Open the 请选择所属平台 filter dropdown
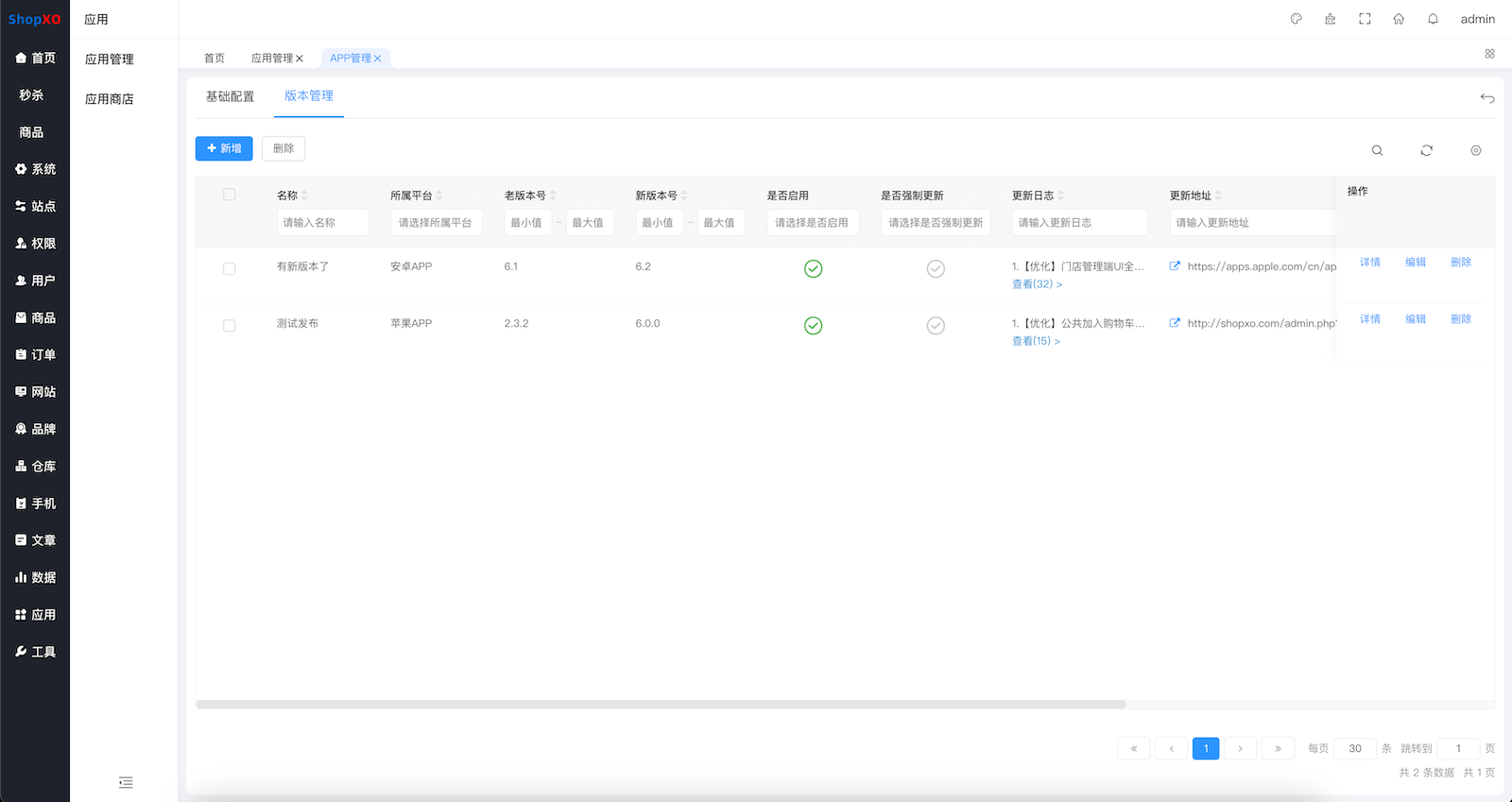Image resolution: width=1512 pixels, height=802 pixels. coord(436,223)
